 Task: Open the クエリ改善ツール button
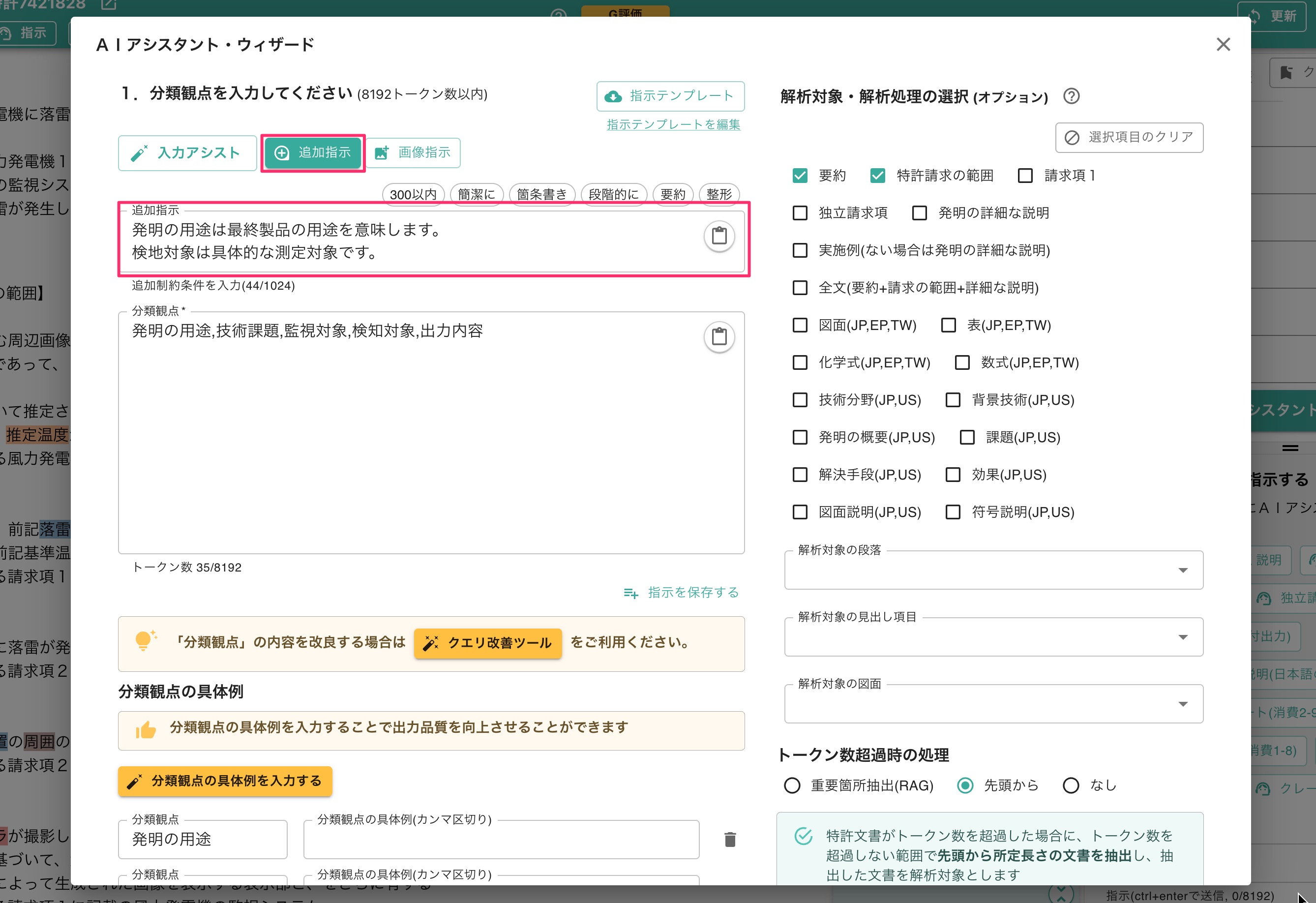[x=487, y=643]
